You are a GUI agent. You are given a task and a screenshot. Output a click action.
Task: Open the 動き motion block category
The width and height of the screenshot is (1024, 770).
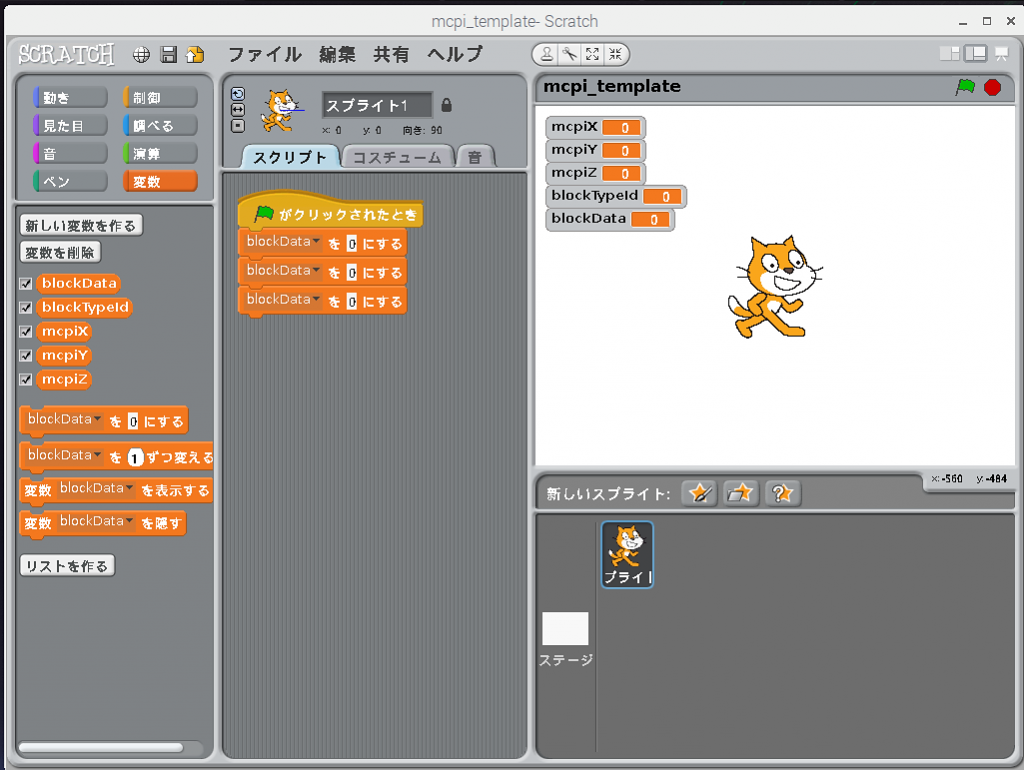pos(70,98)
